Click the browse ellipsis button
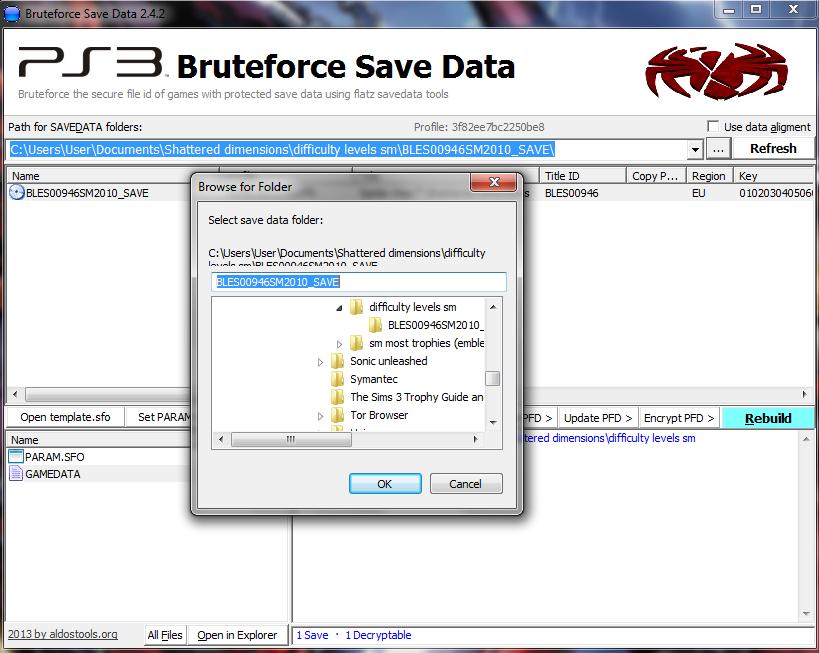This screenshot has width=819, height=653. pos(718,149)
